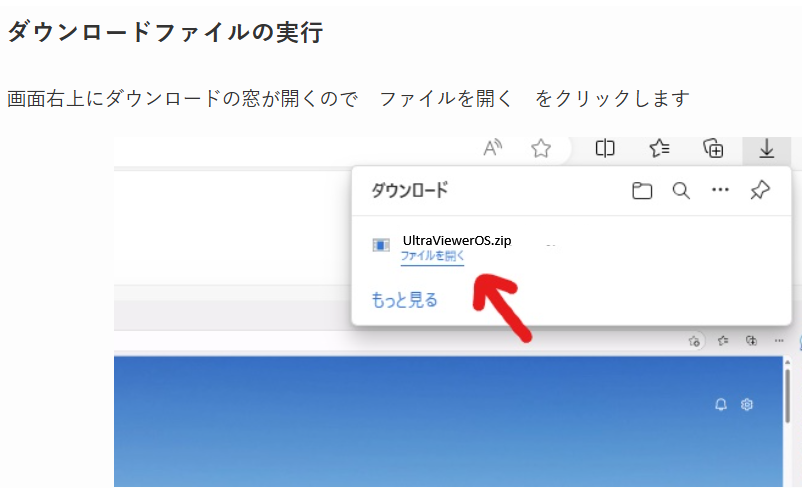The image size is (802, 488).
Task: Open the favorites list icon
Action: [x=659, y=148]
